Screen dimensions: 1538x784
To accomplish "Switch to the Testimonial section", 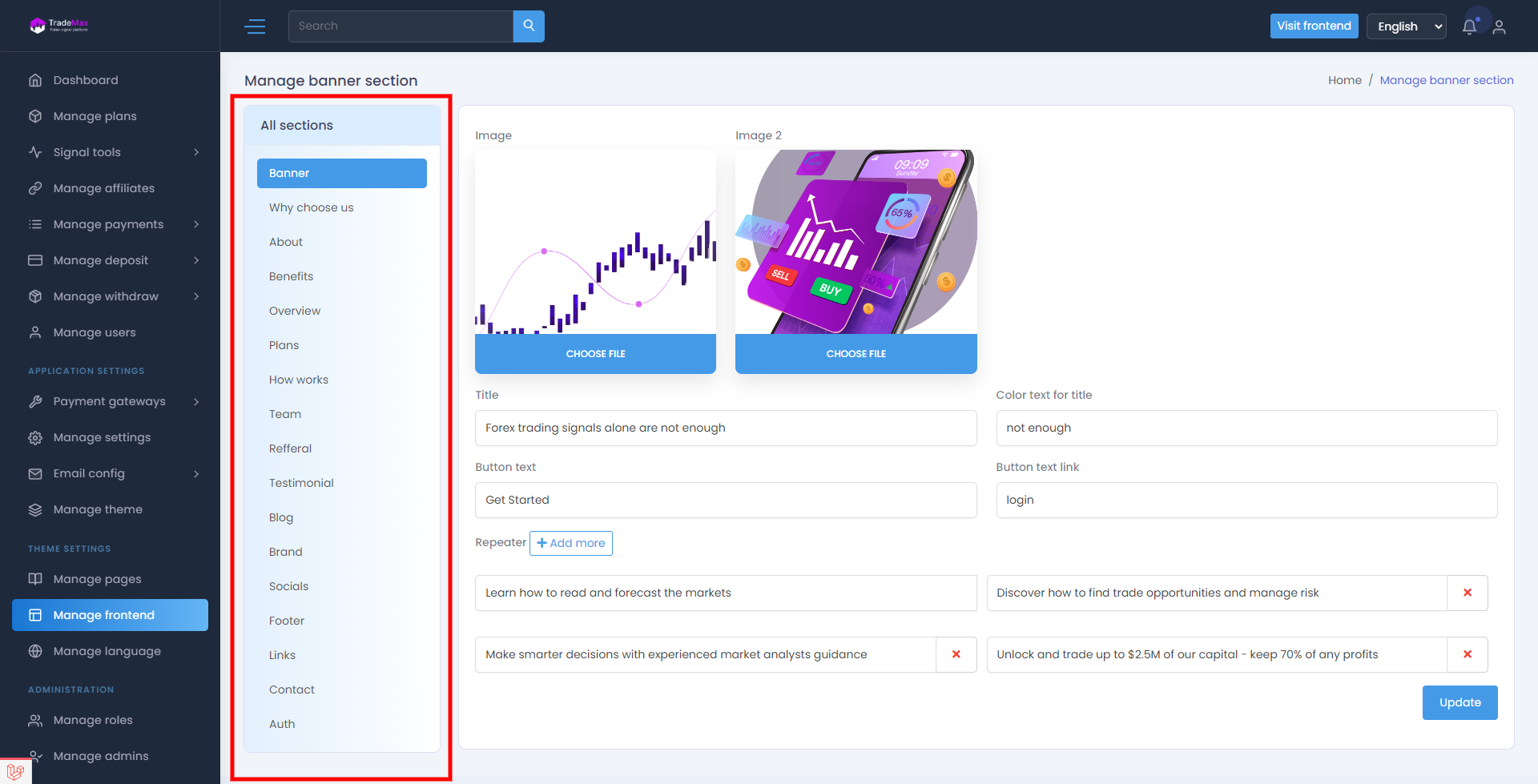I will pos(301,483).
